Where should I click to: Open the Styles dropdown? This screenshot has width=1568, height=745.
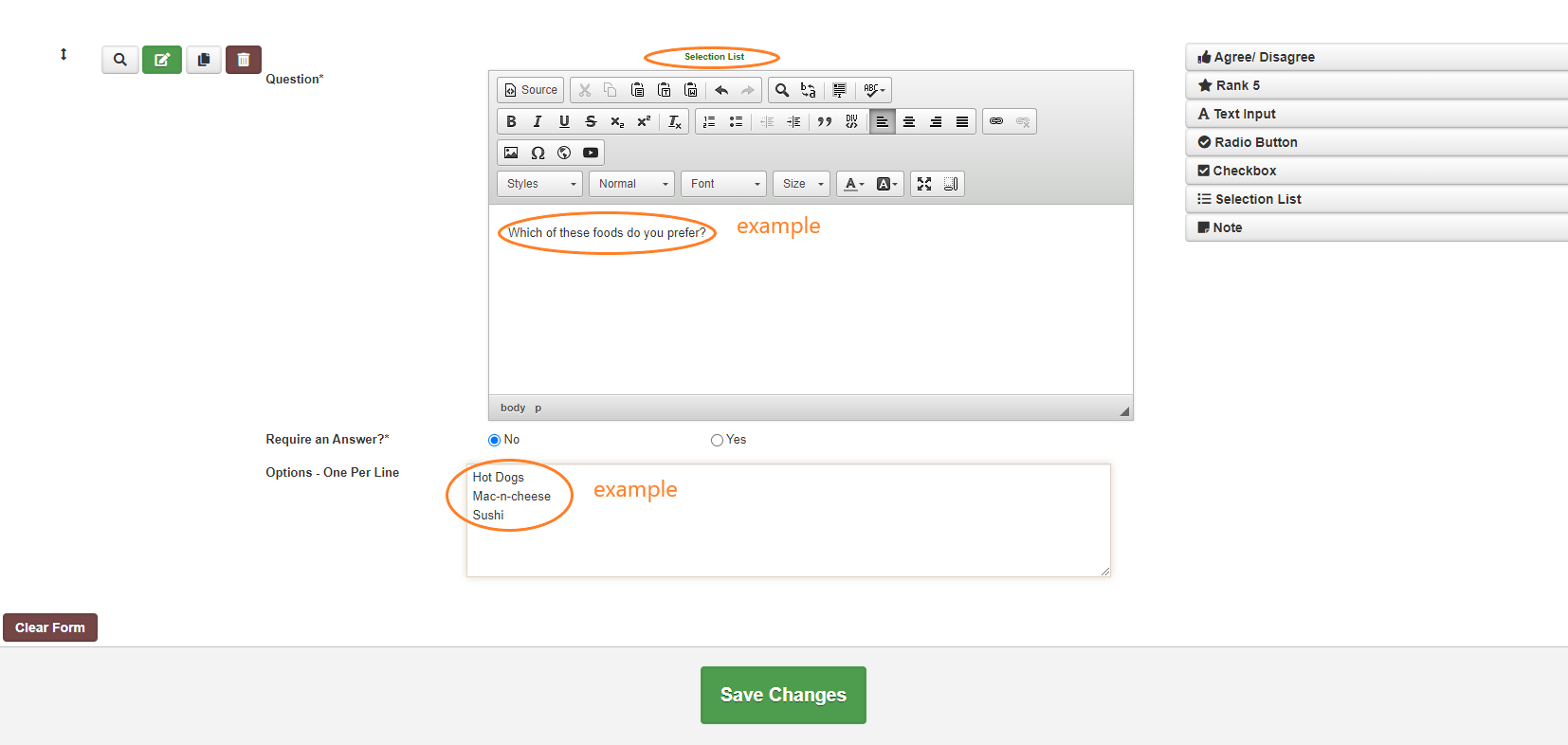click(x=540, y=184)
